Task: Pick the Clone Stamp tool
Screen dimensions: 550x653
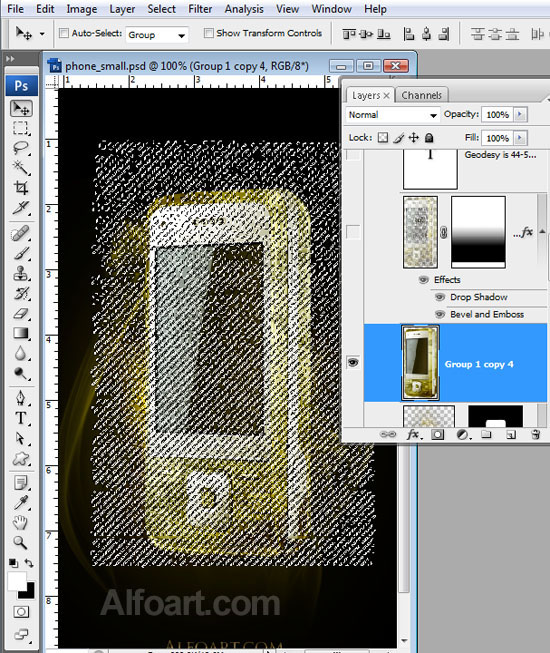Action: tap(20, 273)
